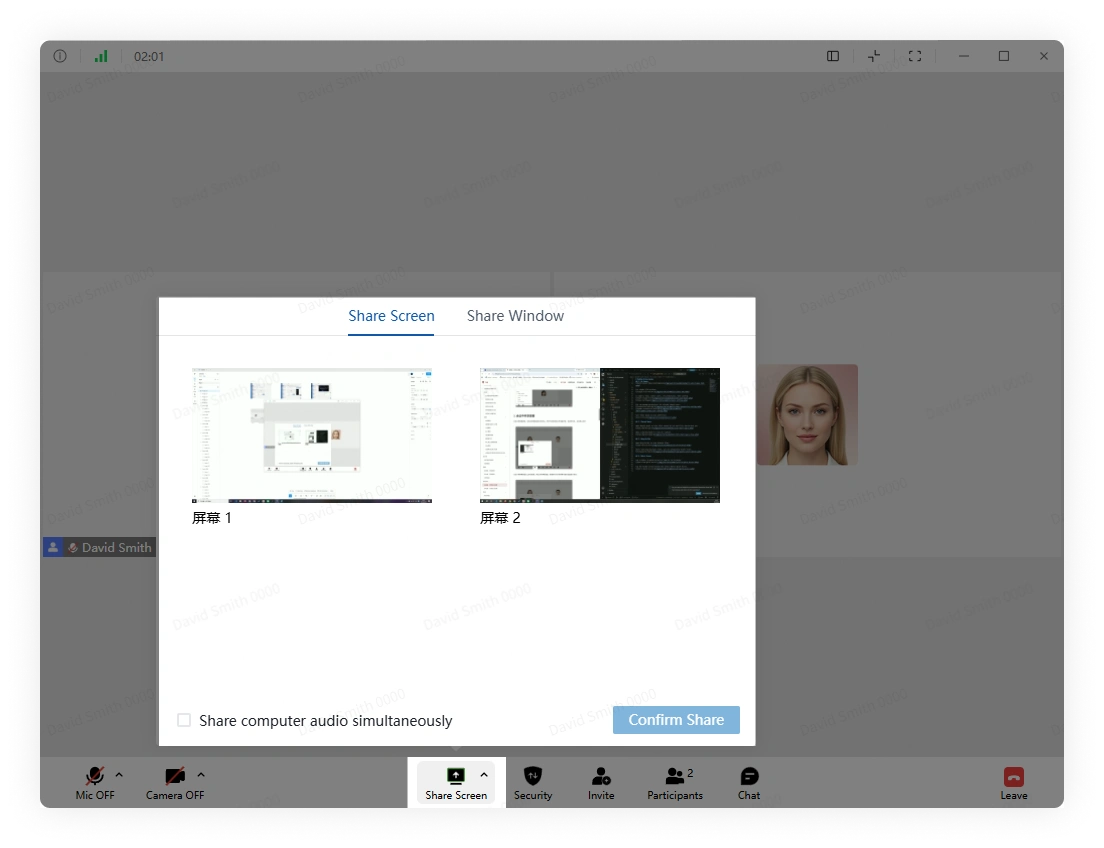Maximize the meeting window
This screenshot has height=848, width=1104.
tap(1004, 56)
